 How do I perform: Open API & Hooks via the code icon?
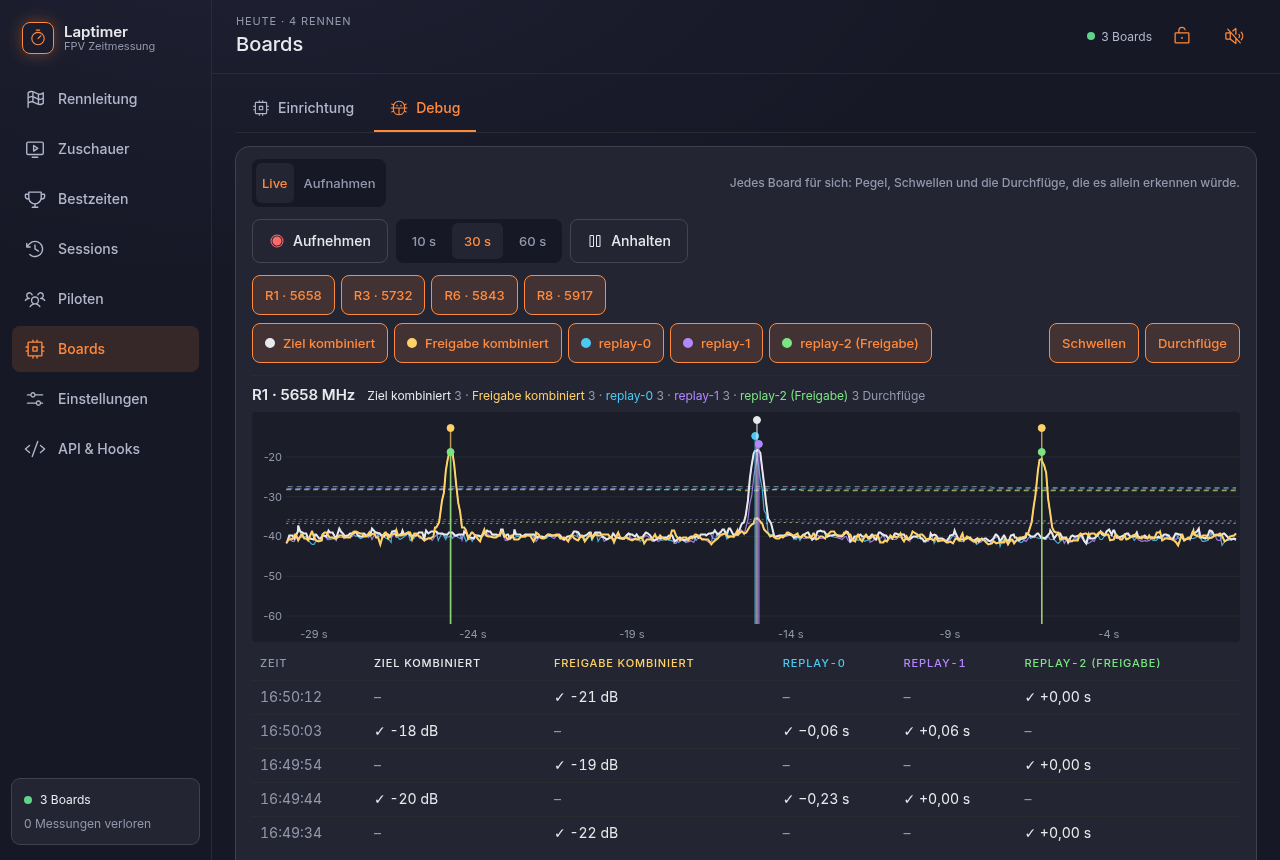click(35, 449)
